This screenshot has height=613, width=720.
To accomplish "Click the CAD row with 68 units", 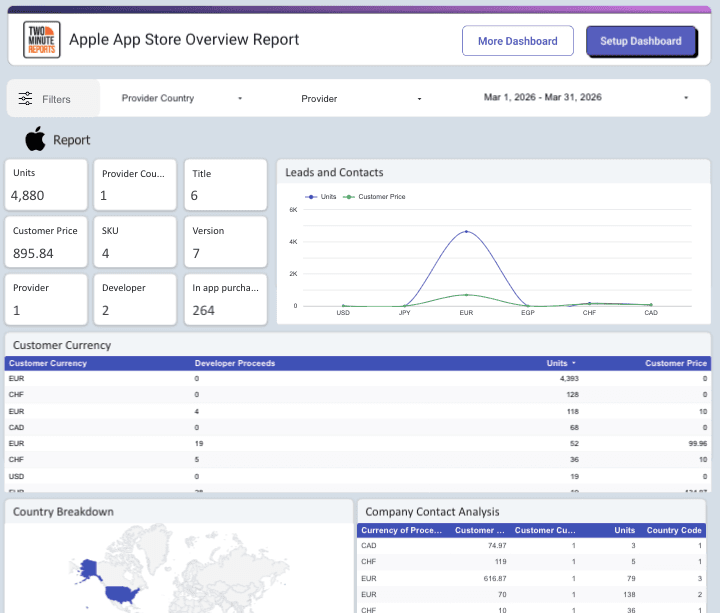I will coord(358,427).
